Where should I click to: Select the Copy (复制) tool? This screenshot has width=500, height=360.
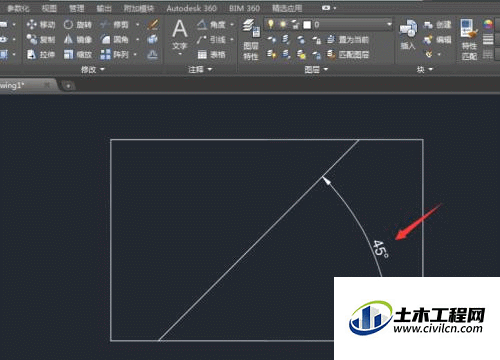40,40
